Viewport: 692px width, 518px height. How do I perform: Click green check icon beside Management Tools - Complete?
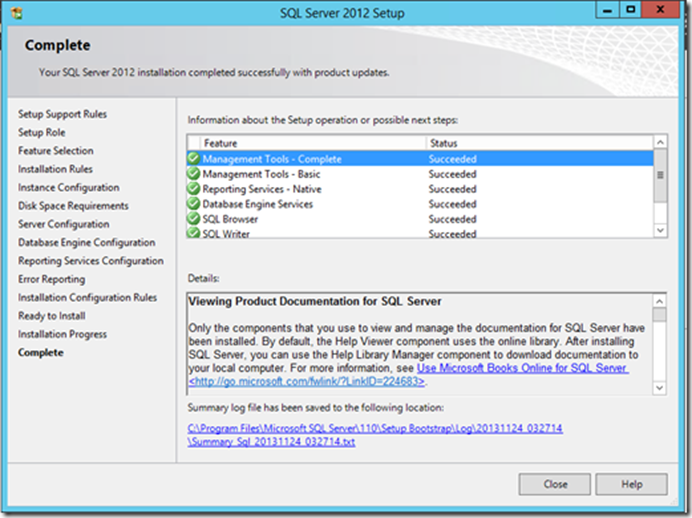(194, 158)
